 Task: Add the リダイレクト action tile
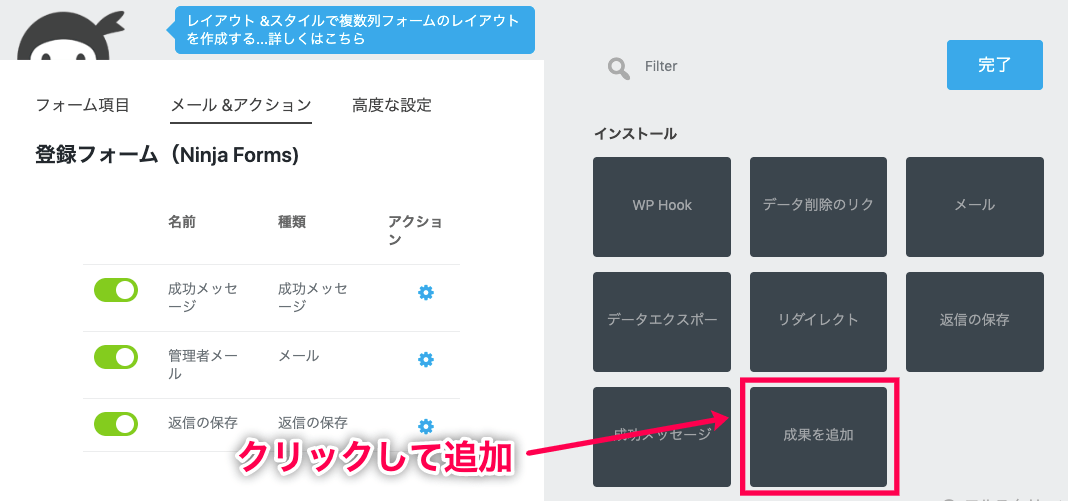click(x=818, y=322)
